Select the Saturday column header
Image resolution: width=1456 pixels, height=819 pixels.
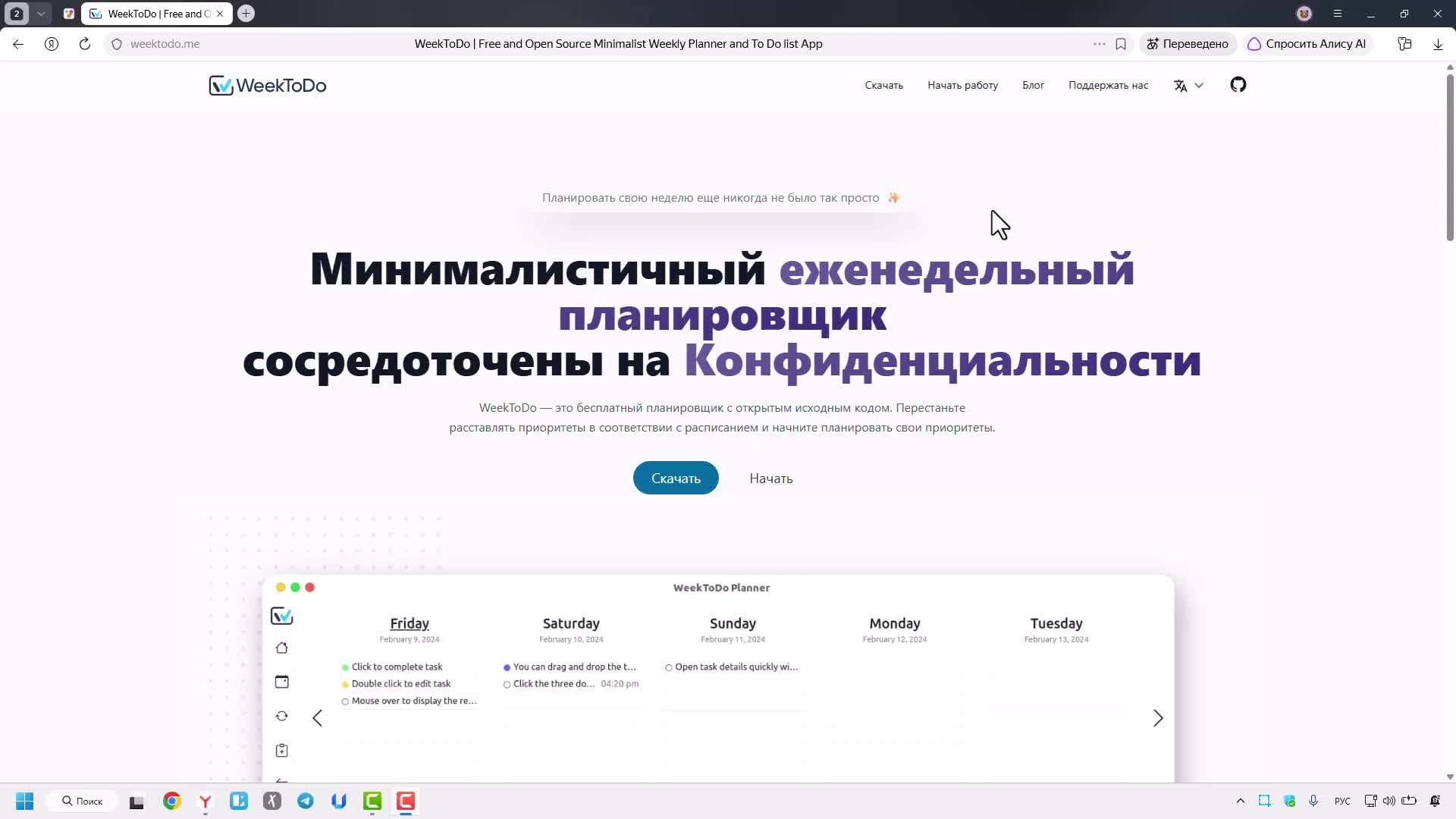click(x=571, y=623)
